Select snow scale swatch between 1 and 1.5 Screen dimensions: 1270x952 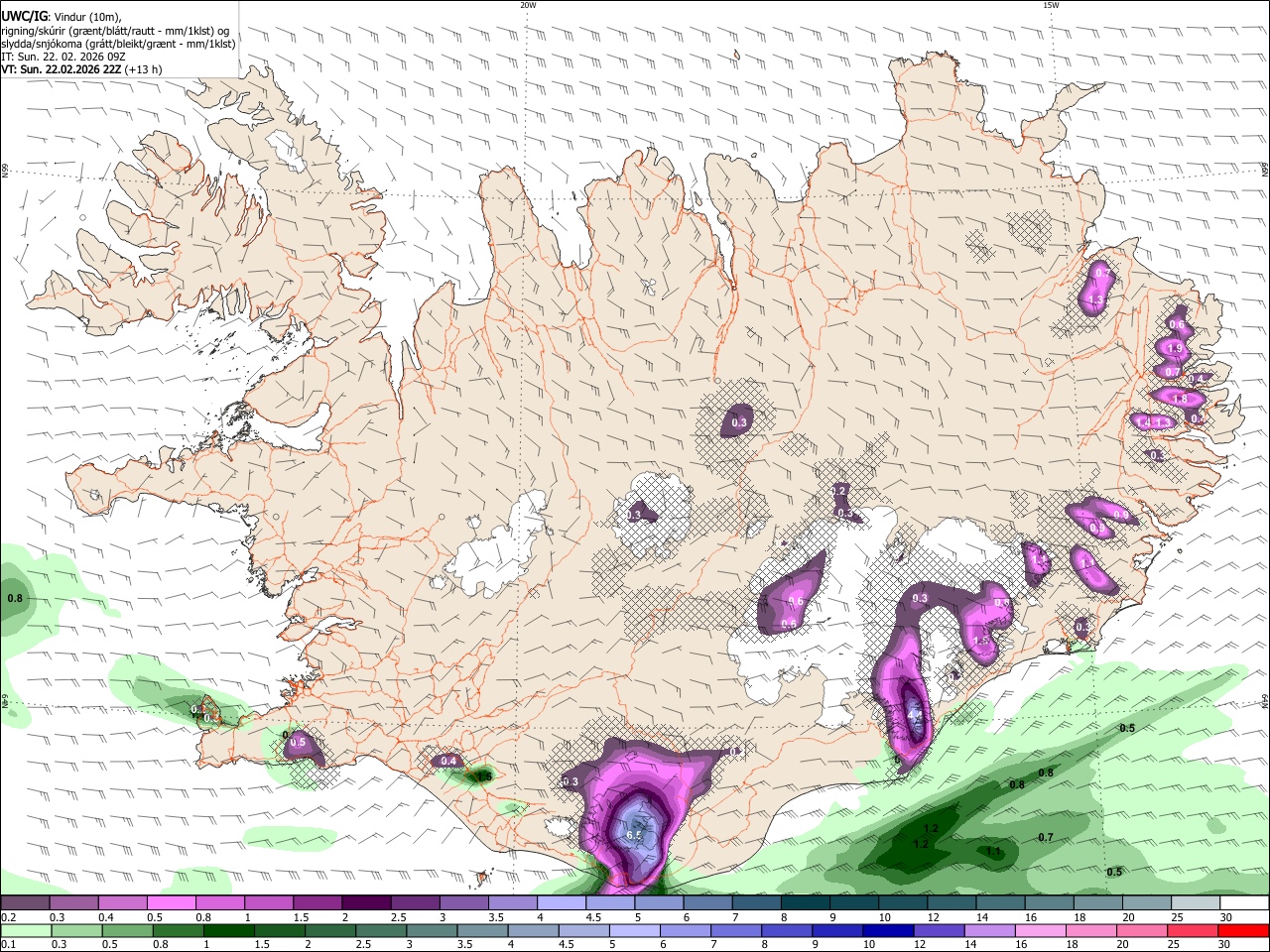pyautogui.click(x=269, y=903)
